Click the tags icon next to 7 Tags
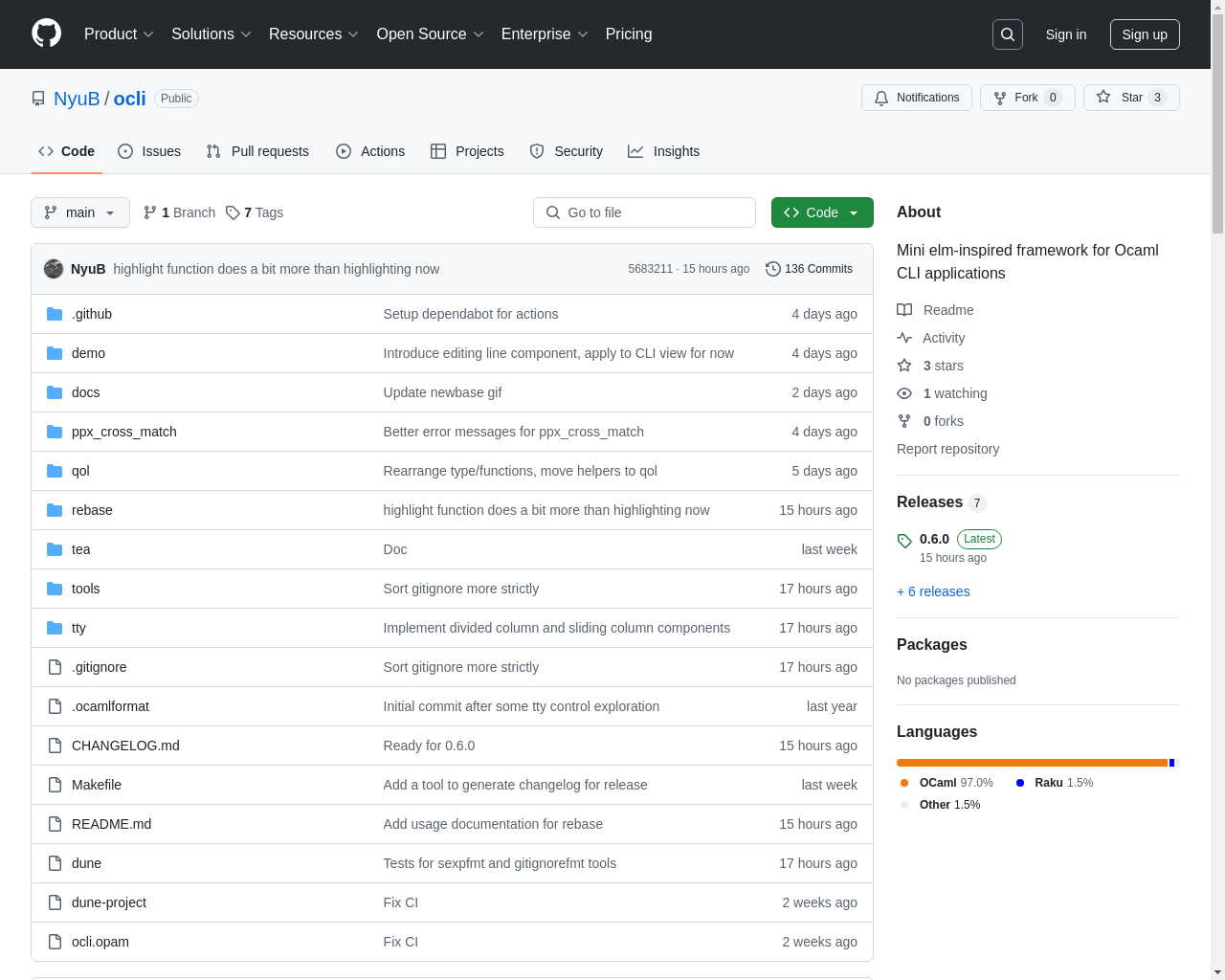1225x980 pixels. pos(233,212)
